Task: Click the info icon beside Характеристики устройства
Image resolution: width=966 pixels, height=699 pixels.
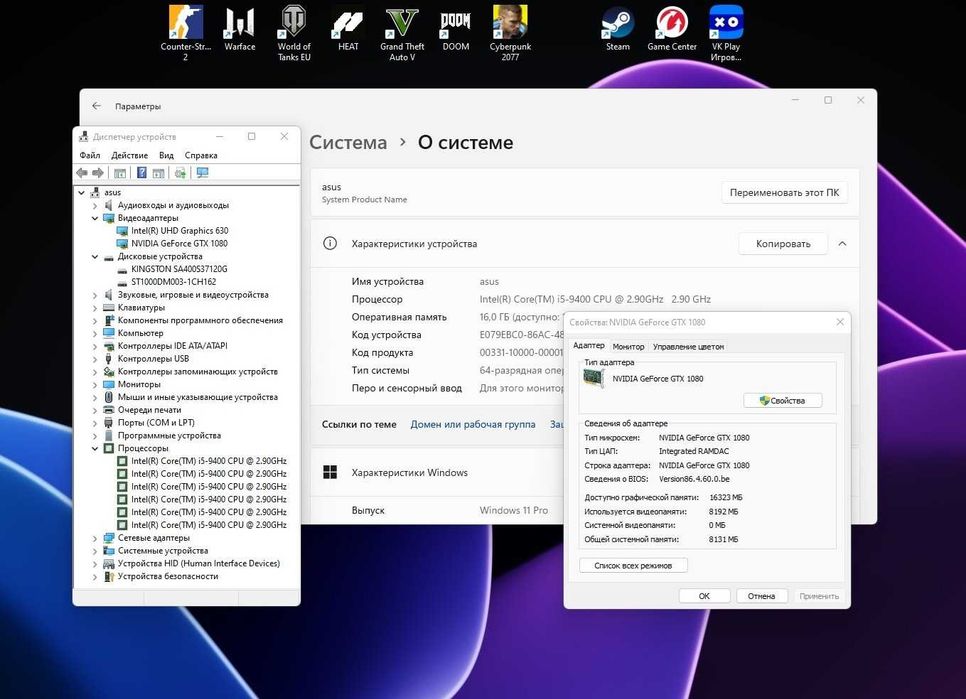Action: (x=330, y=243)
